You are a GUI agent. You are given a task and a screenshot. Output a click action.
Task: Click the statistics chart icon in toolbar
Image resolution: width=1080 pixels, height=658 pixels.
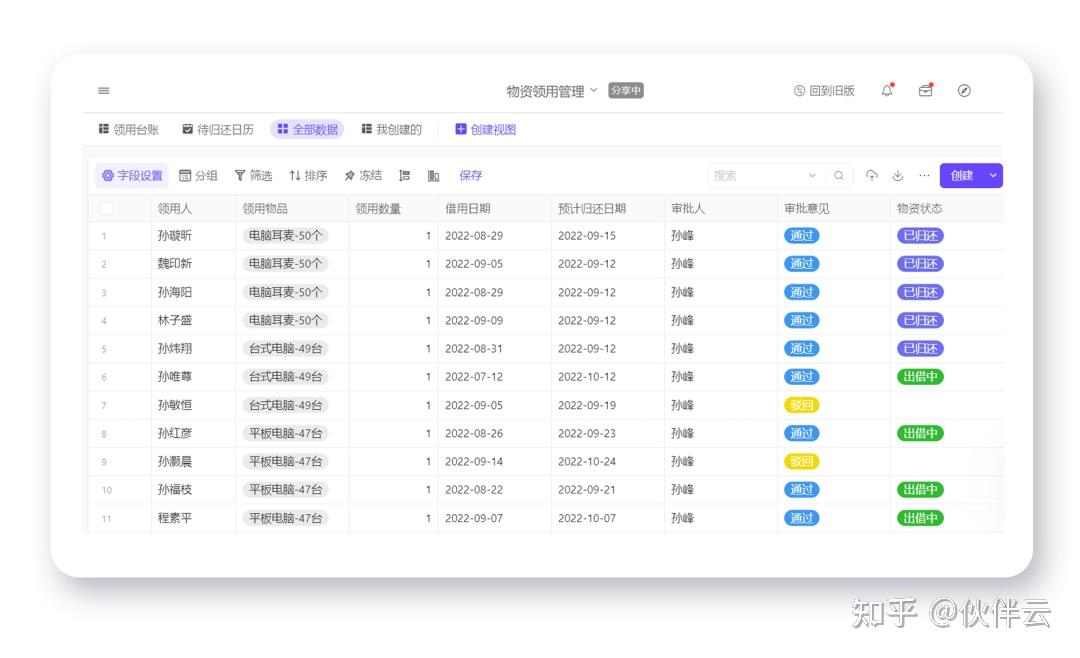coord(433,176)
